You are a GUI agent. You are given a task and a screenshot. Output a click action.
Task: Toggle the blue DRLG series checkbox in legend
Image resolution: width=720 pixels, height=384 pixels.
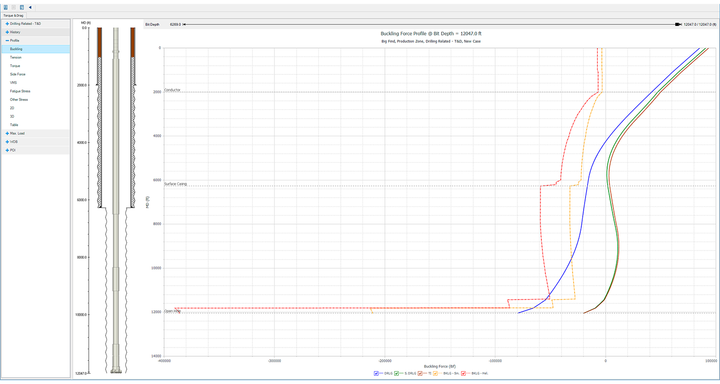[x=377, y=373]
